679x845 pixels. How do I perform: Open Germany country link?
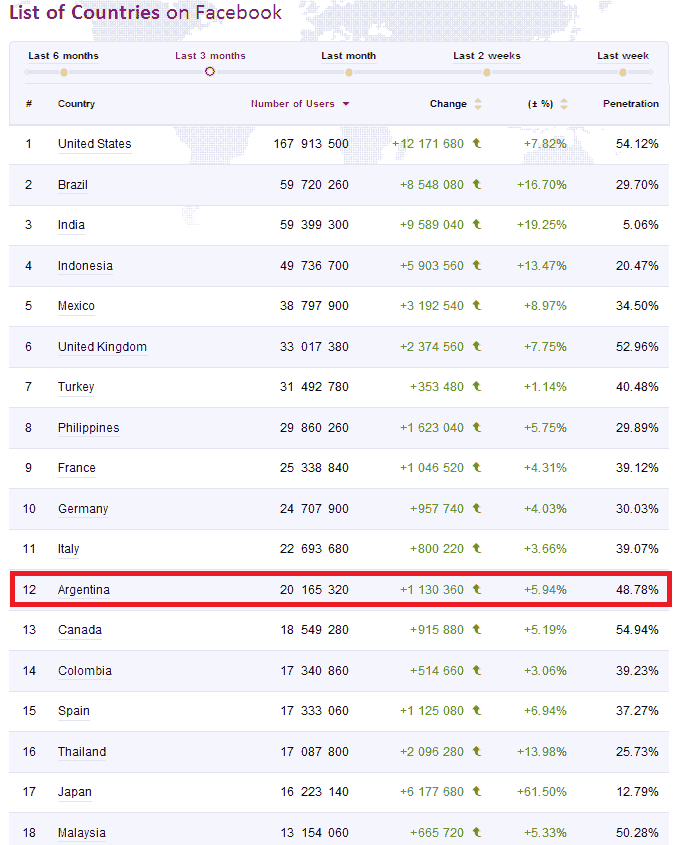83,508
